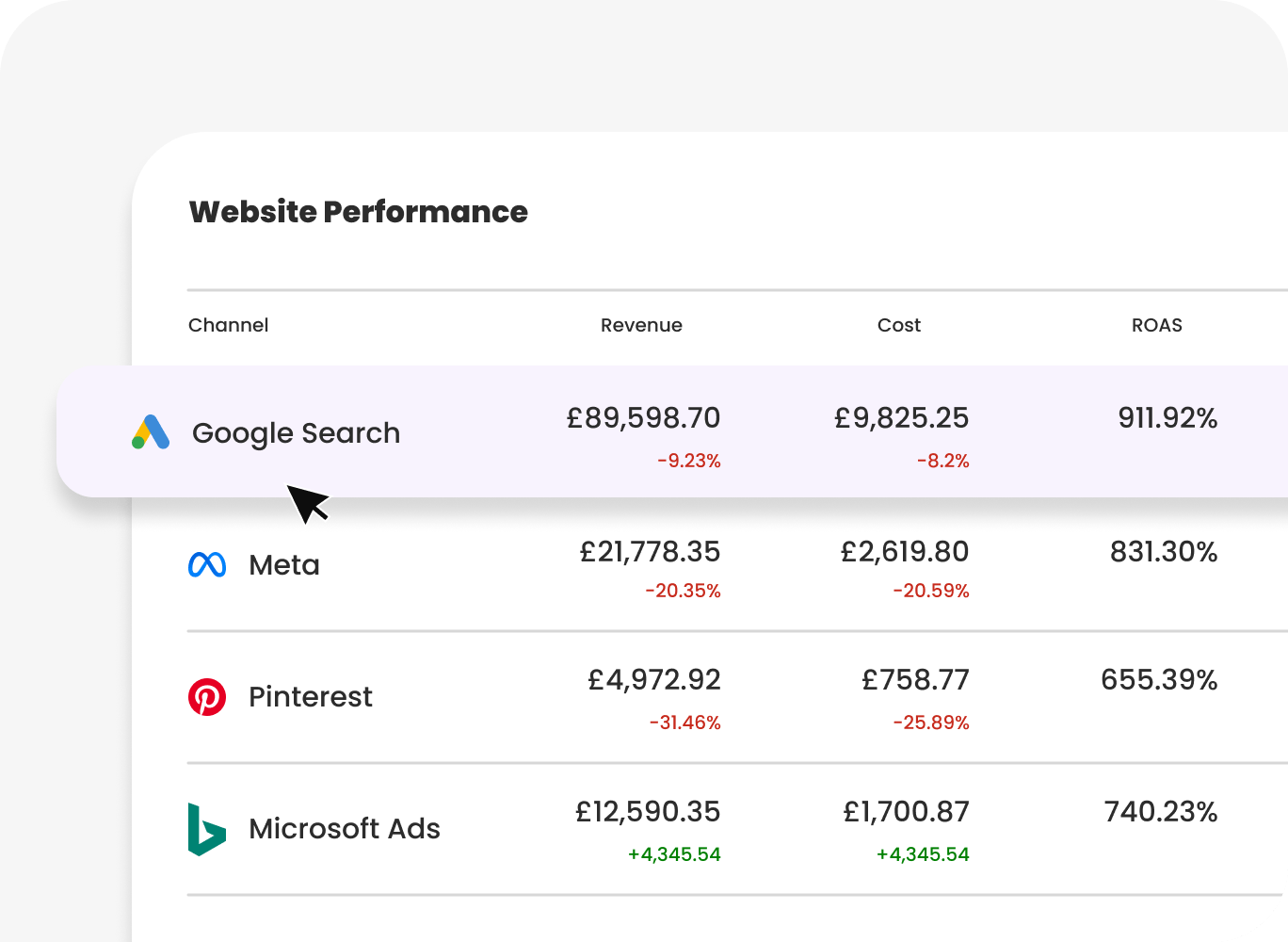Viewport: 1288px width, 942px height.
Task: Sort table by Revenue column header
Action: (x=641, y=325)
